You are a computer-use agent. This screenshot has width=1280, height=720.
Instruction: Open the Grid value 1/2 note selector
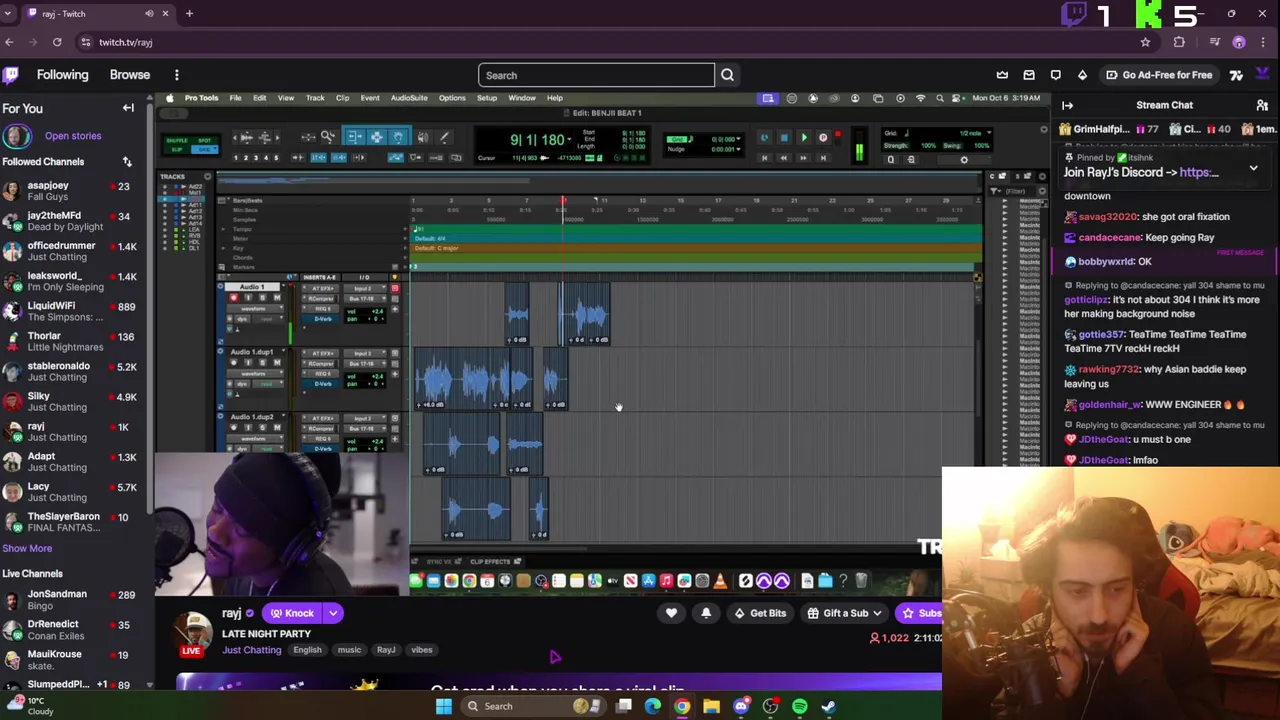[x=972, y=133]
